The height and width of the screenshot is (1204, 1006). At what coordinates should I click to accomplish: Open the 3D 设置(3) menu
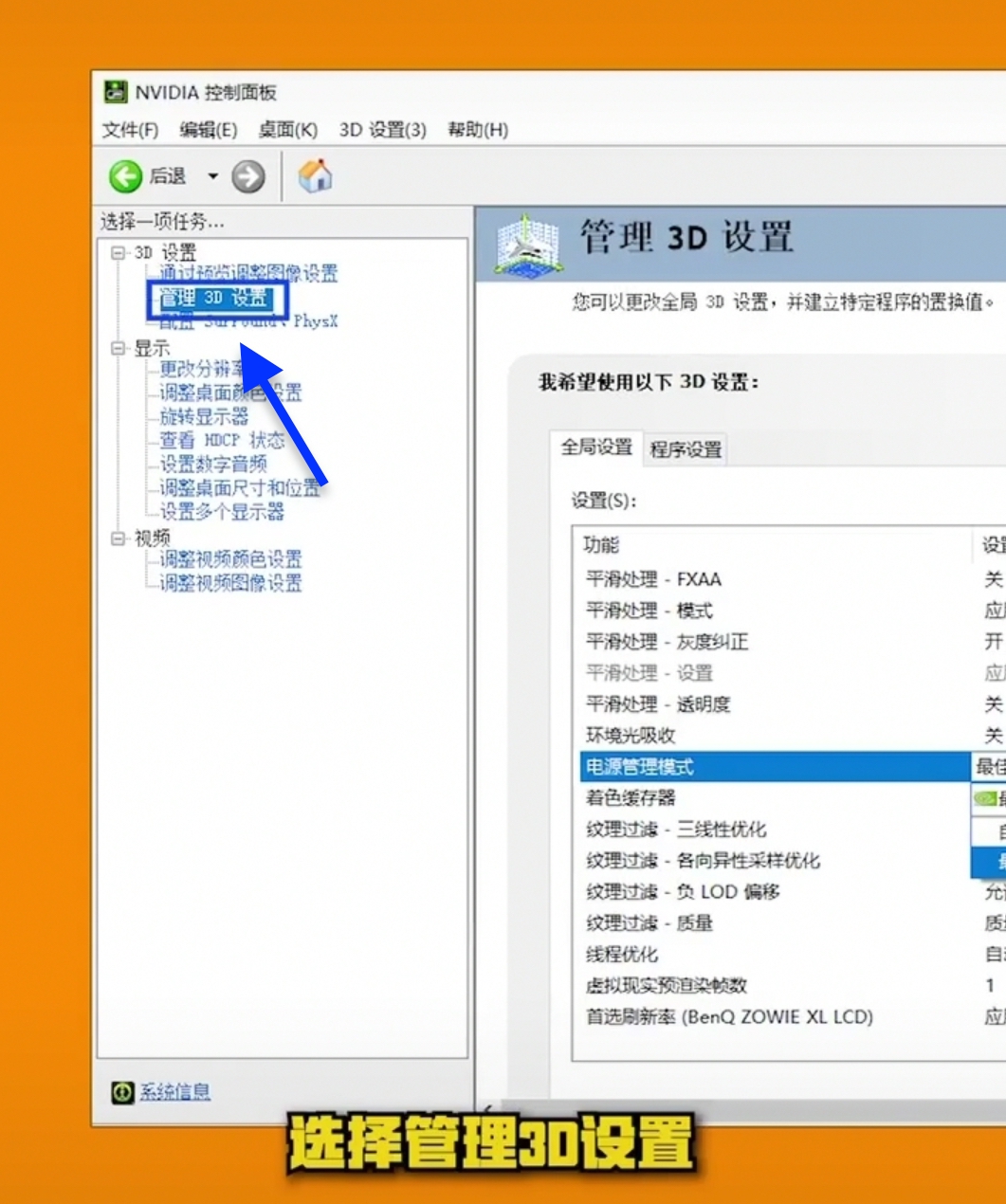382,130
